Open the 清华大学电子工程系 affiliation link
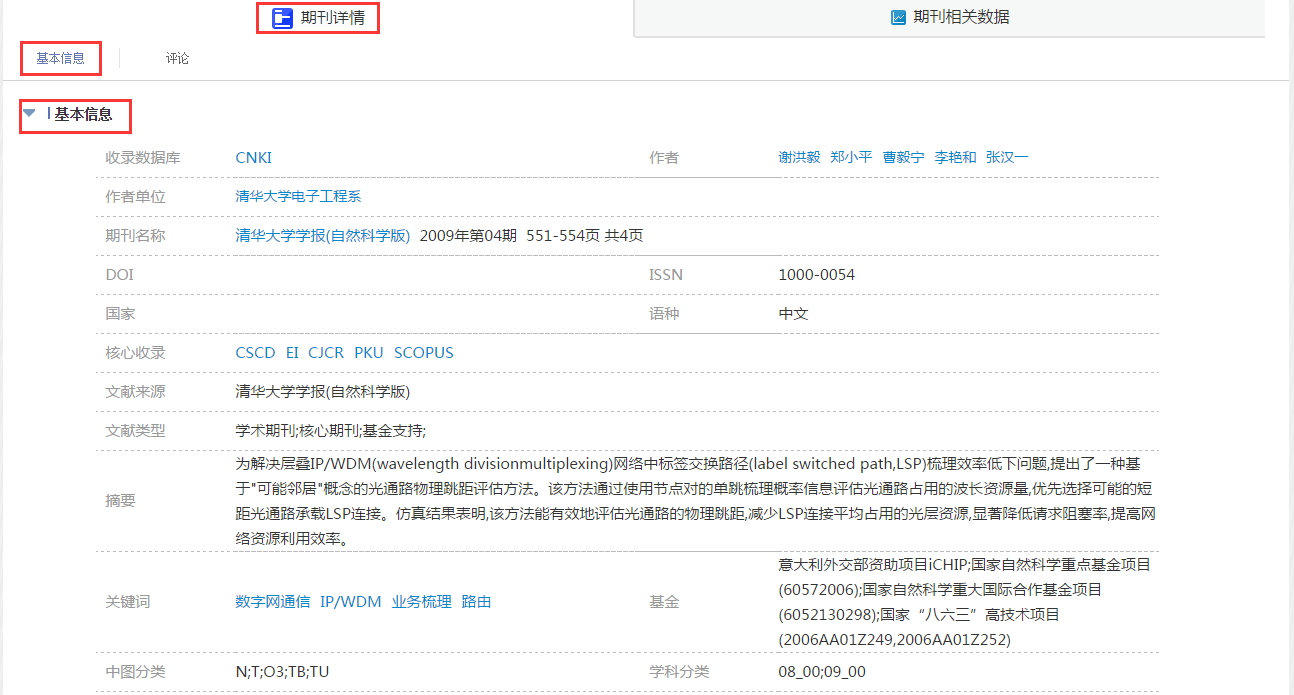The height and width of the screenshot is (695, 1294). (x=298, y=197)
